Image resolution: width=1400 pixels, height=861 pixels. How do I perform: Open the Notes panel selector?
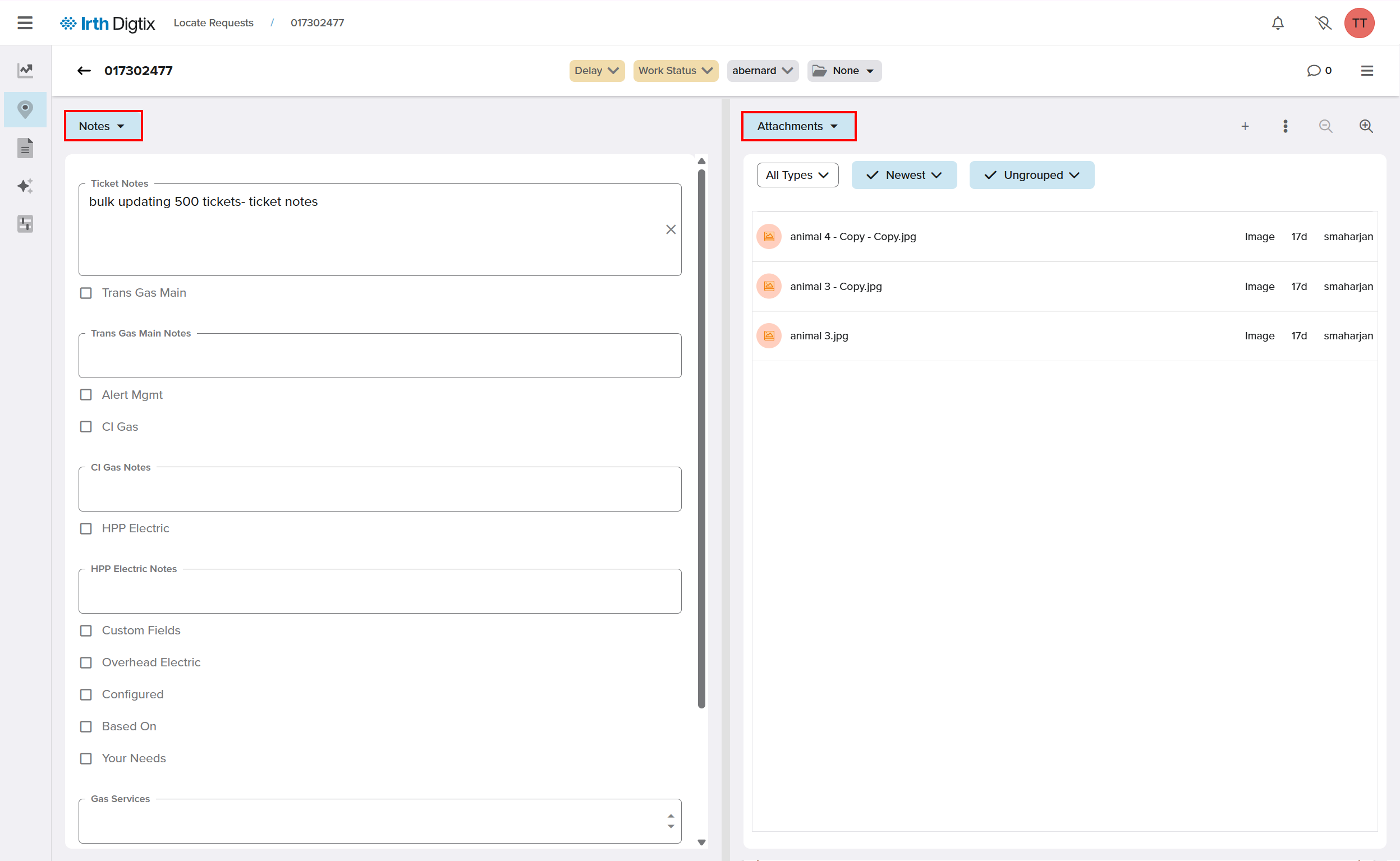(x=102, y=126)
